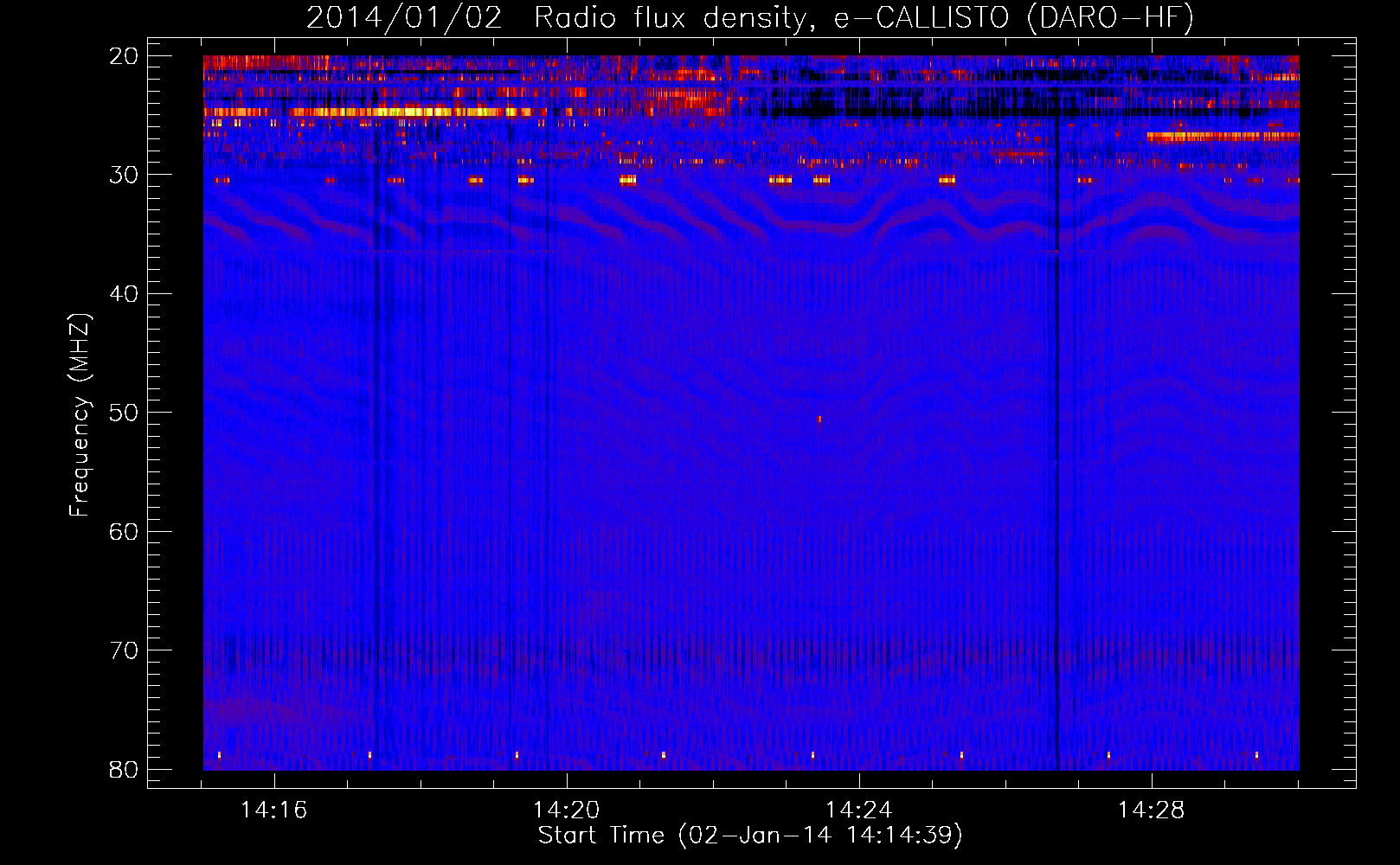Click the 'Frequency (MHZ)' y-axis label
The height and width of the screenshot is (865, 1400).
(79, 415)
